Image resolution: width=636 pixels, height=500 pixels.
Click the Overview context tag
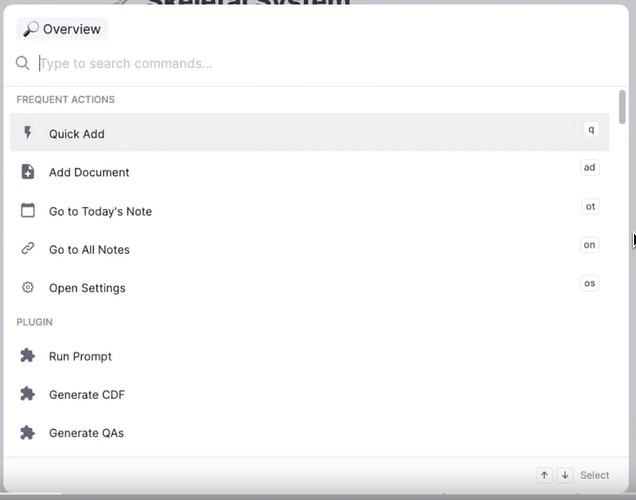click(62, 29)
